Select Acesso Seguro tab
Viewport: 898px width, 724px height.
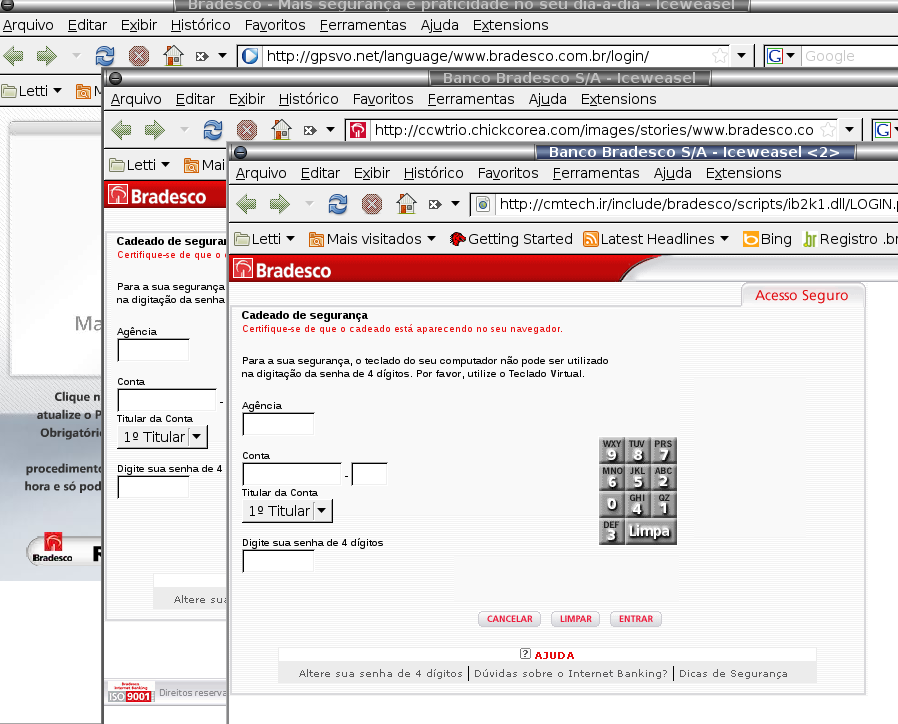[802, 295]
